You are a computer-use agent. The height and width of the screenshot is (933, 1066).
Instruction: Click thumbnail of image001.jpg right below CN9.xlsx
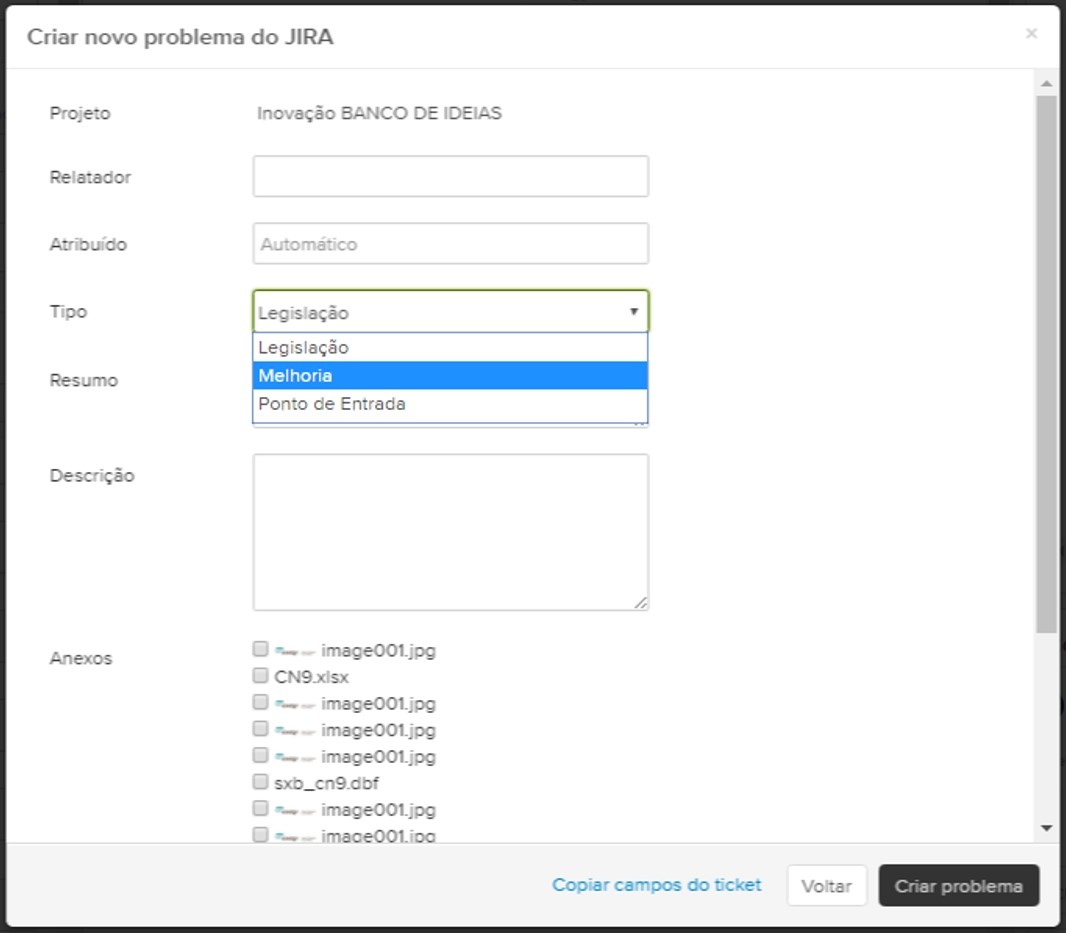[x=295, y=704]
